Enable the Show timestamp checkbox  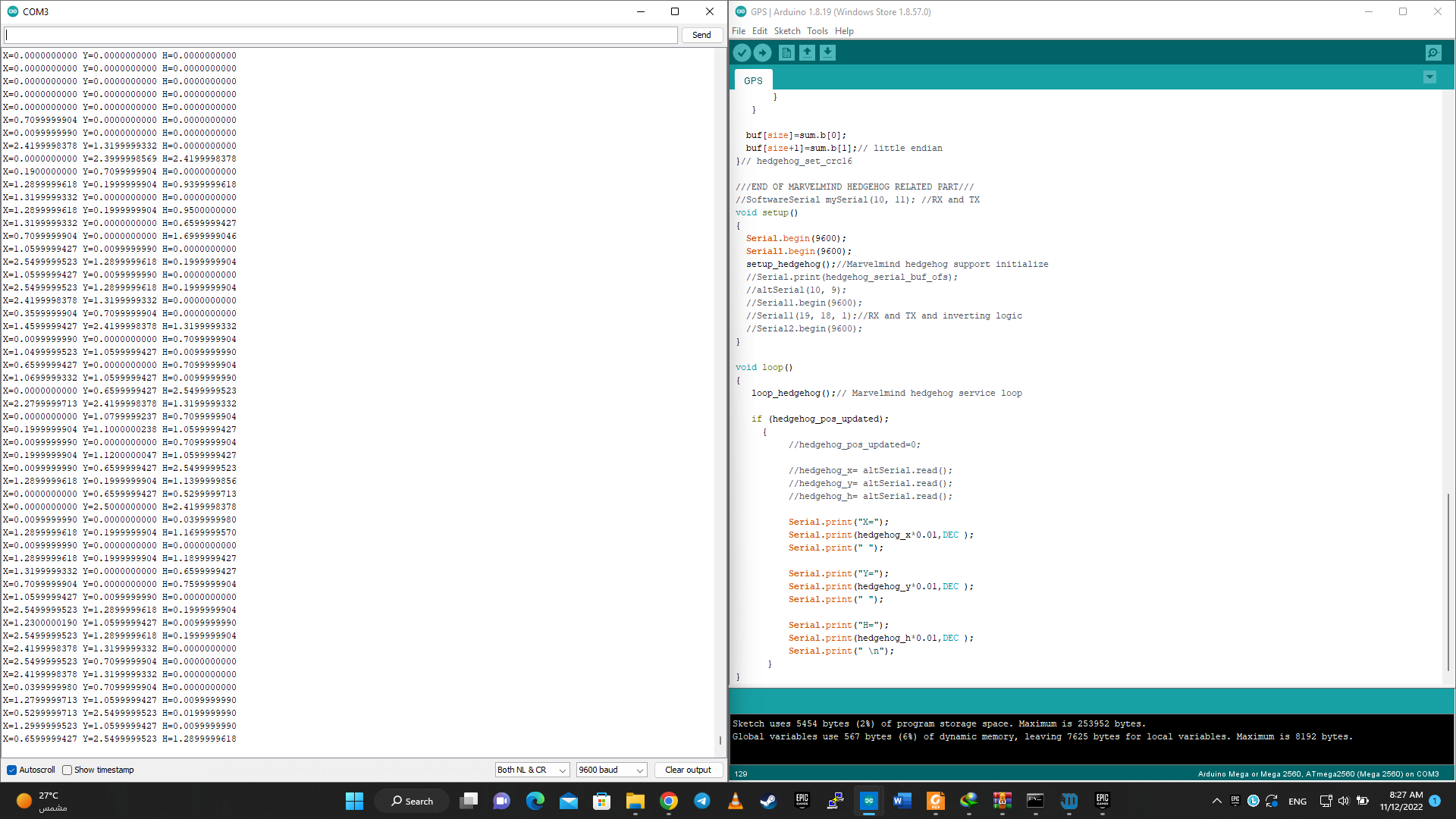pos(67,770)
